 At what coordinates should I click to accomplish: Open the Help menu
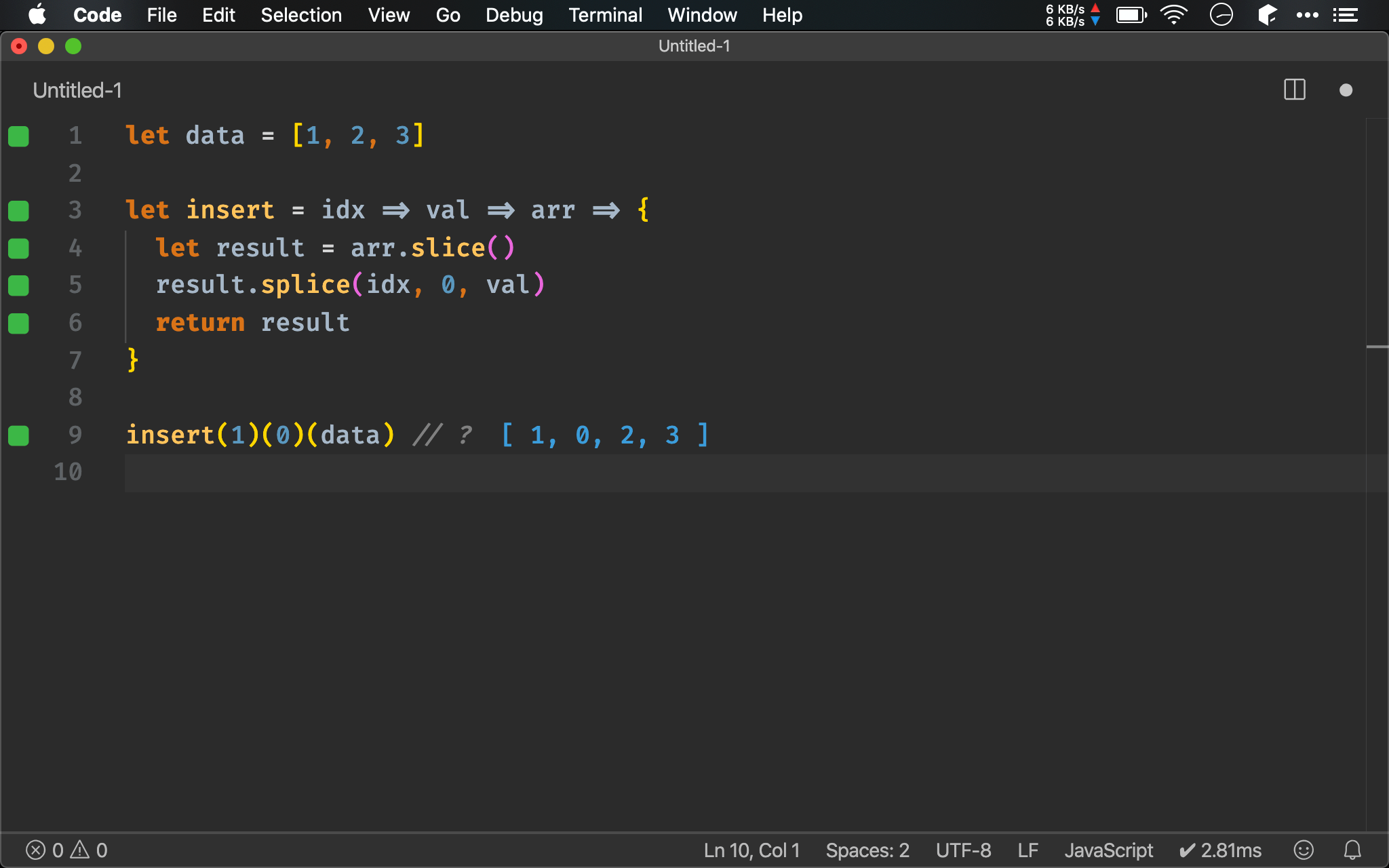point(782,15)
